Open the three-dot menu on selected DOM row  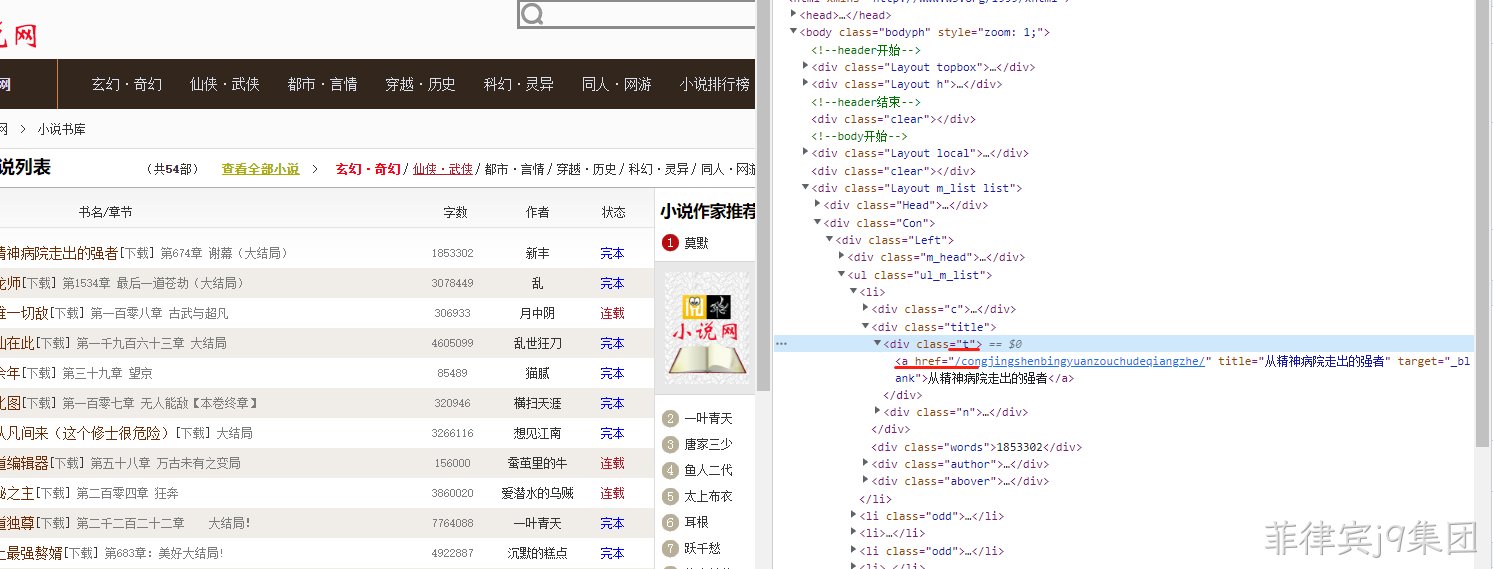[782, 344]
